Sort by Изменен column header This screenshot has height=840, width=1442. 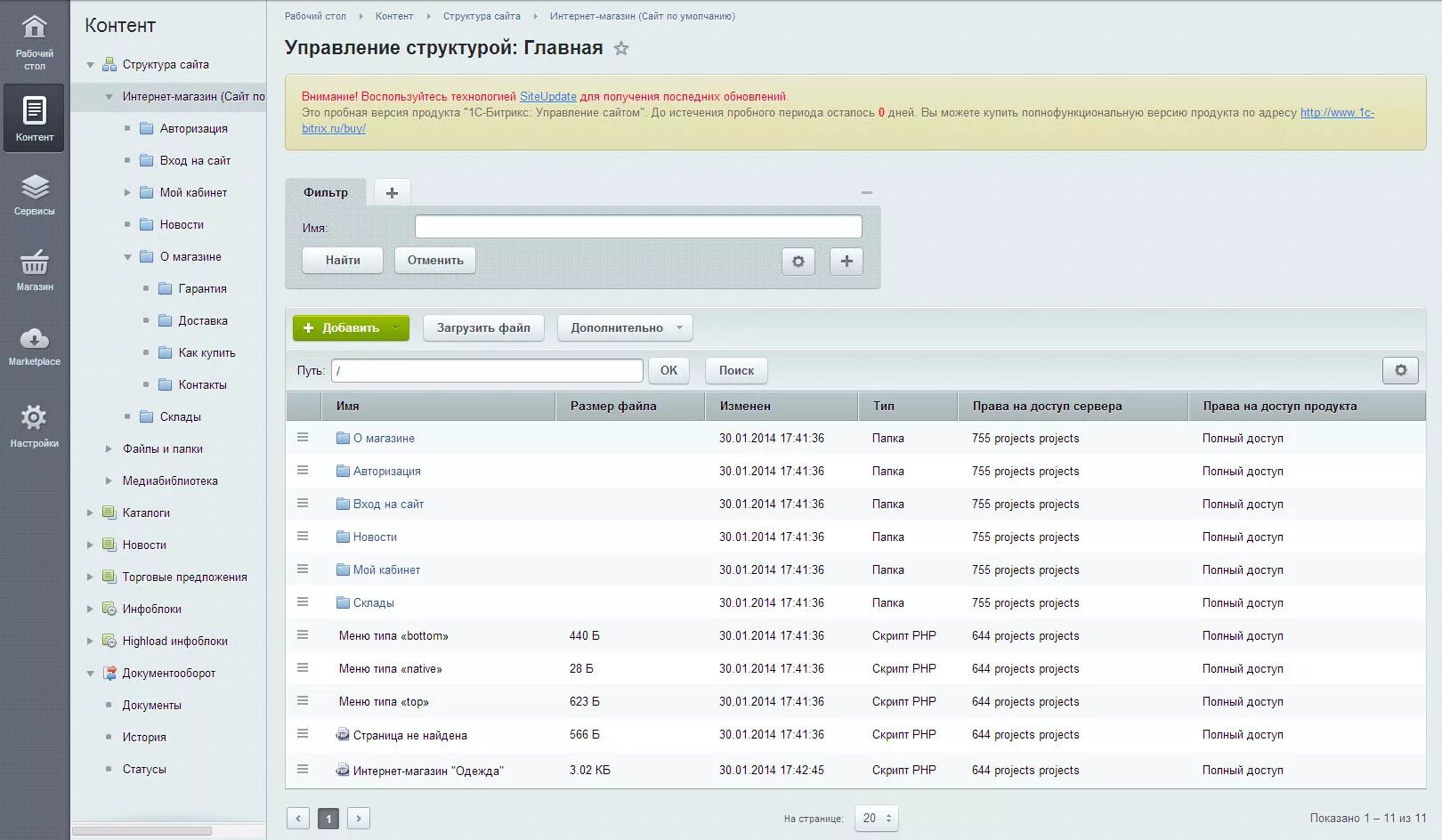click(782, 406)
